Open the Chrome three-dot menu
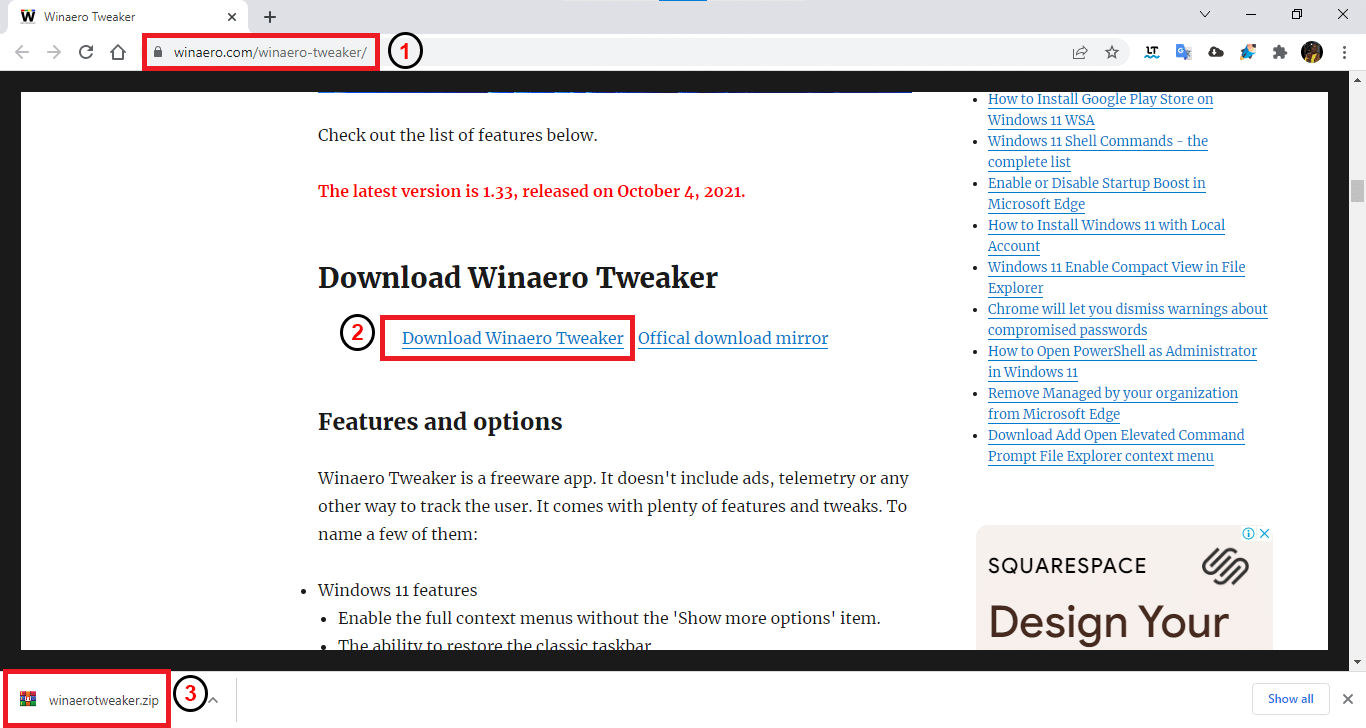1366x728 pixels. click(1344, 52)
